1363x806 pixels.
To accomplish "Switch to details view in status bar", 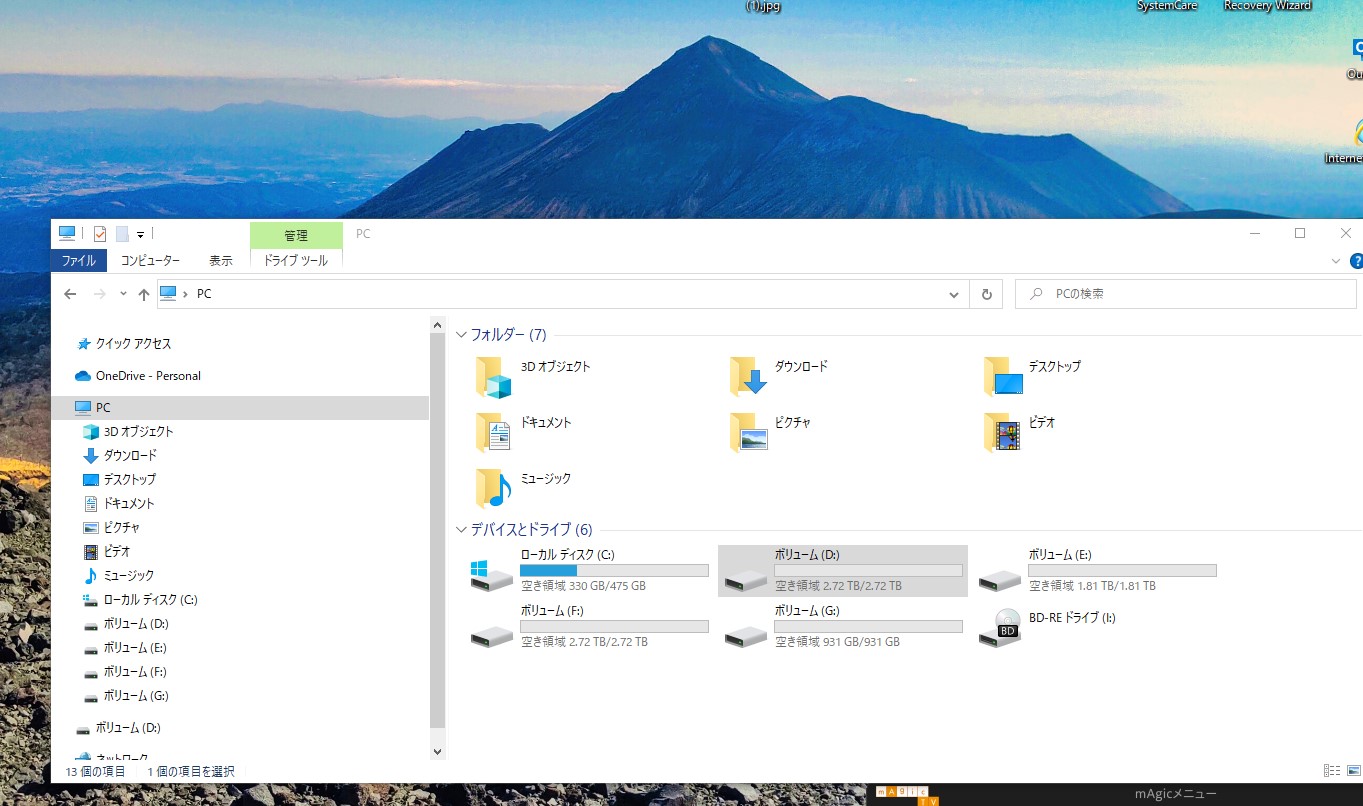I will pyautogui.click(x=1331, y=770).
